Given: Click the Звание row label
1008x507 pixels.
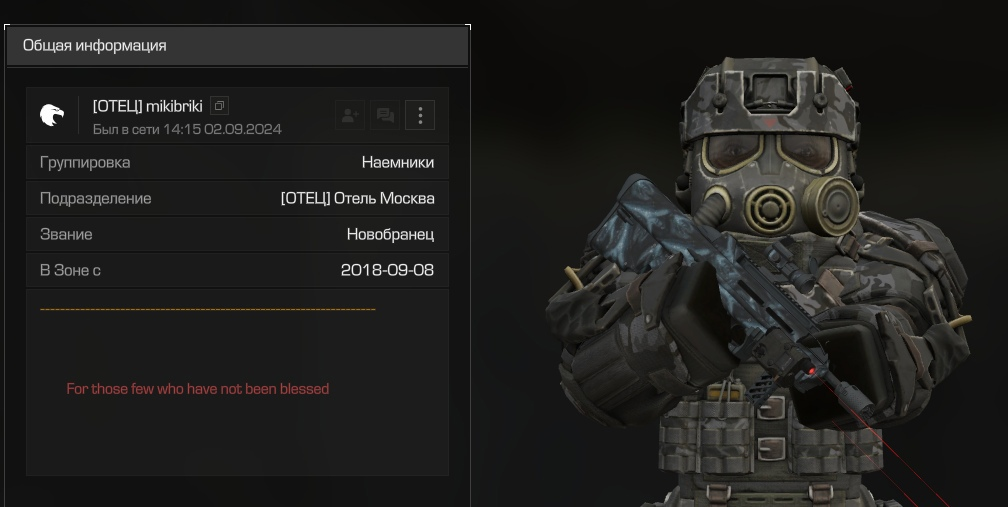Looking at the screenshot, I should [x=66, y=234].
